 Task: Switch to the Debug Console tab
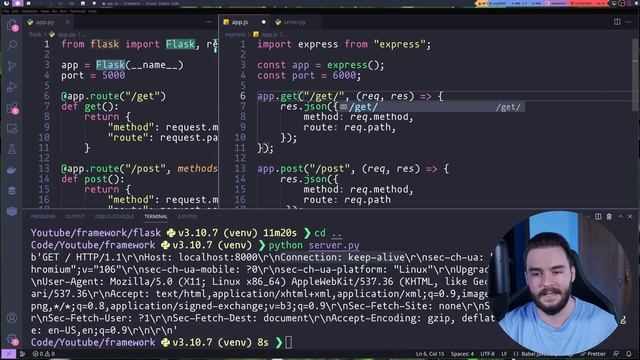pos(114,217)
